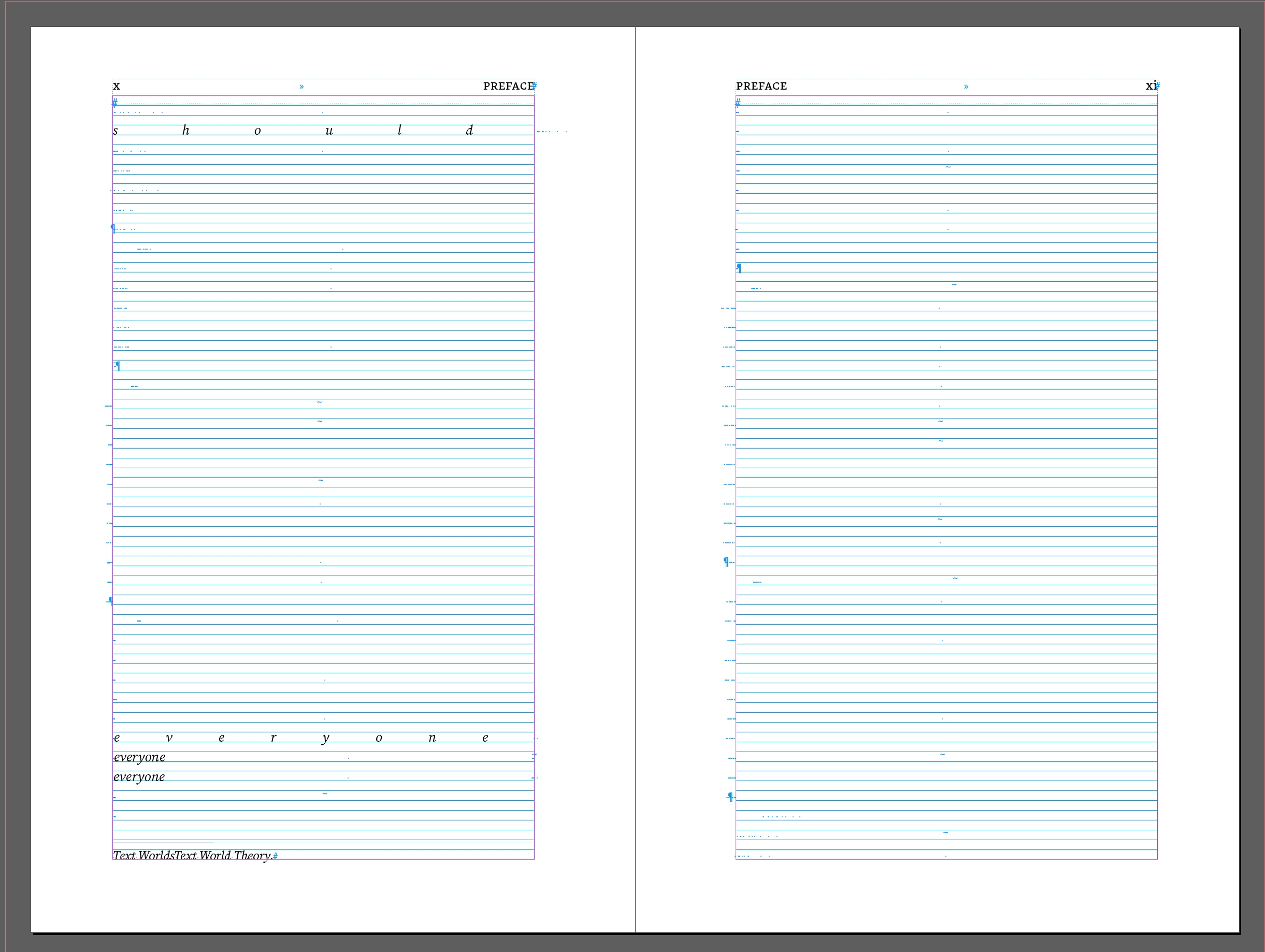1265x952 pixels.
Task: Click the letter "d" in spaced word "should"
Action: point(469,131)
